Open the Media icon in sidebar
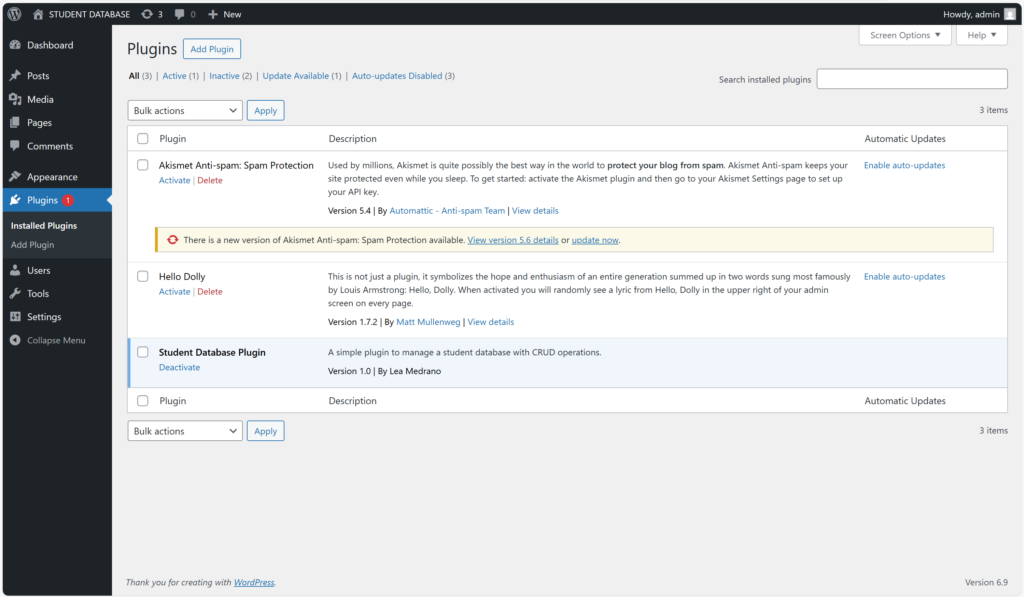This screenshot has height=597, width=1024. click(x=15, y=99)
